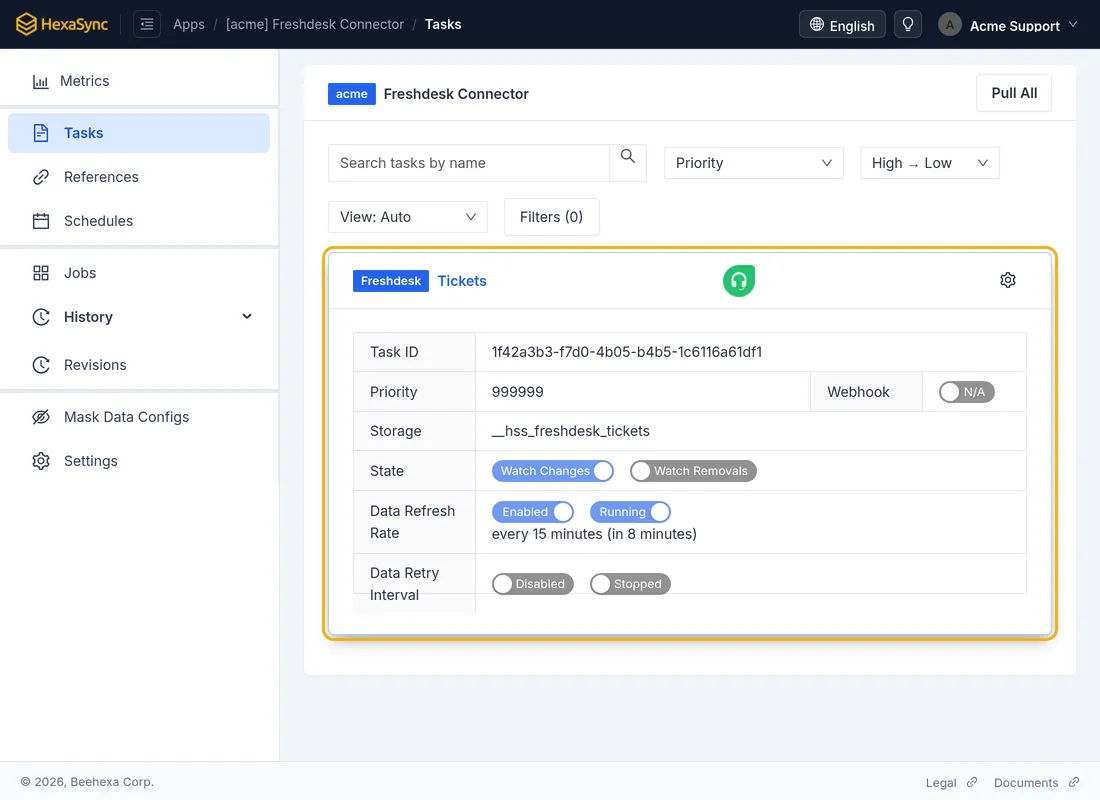Open task settings gear on Tickets card
This screenshot has width=1100, height=800.
(1008, 280)
